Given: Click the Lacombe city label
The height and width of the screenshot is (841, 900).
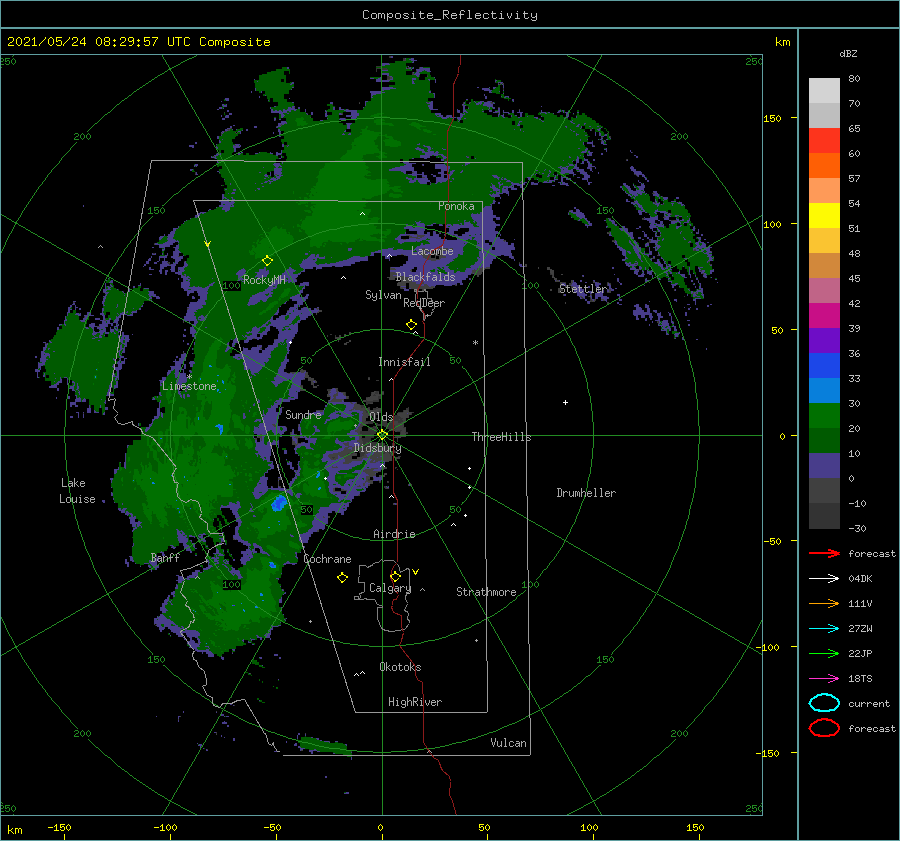Looking at the screenshot, I should pos(432,251).
